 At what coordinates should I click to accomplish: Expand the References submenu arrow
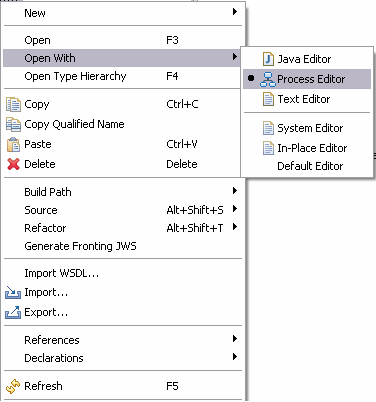click(x=235, y=339)
